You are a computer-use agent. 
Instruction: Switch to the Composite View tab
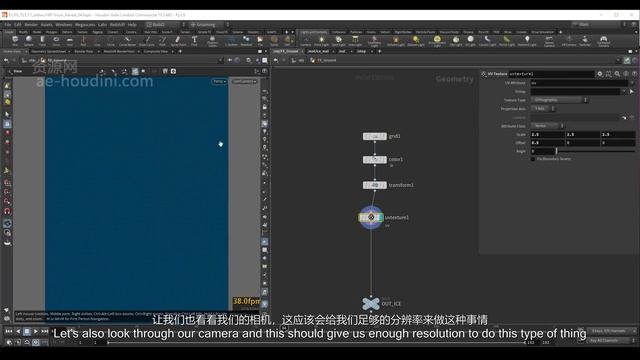156,51
